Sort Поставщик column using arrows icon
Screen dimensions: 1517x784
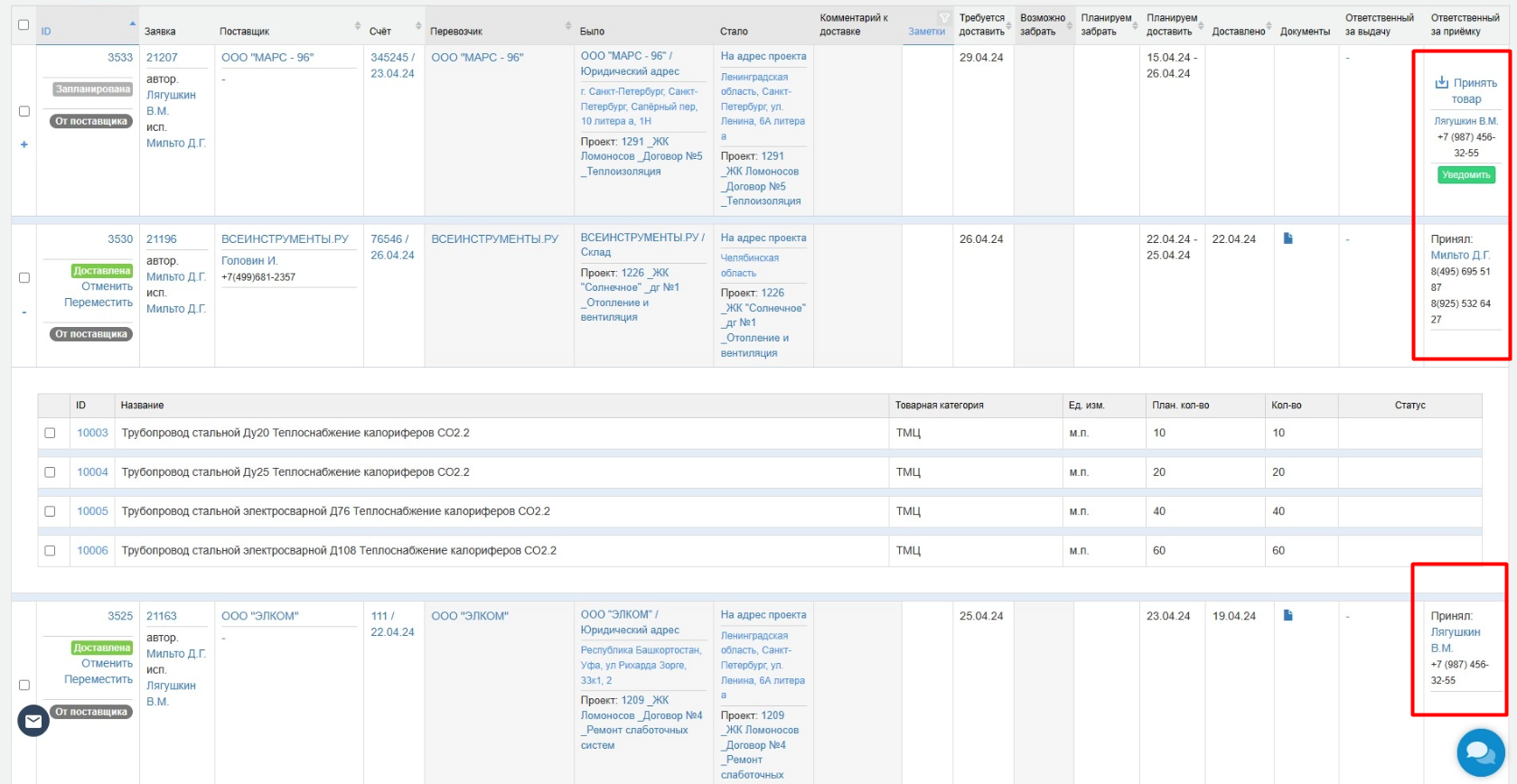tap(358, 25)
